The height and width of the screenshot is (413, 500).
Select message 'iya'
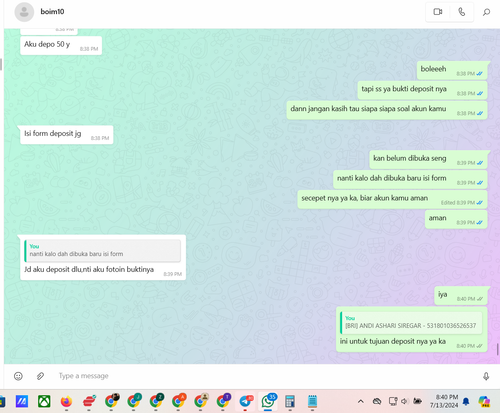point(461,296)
